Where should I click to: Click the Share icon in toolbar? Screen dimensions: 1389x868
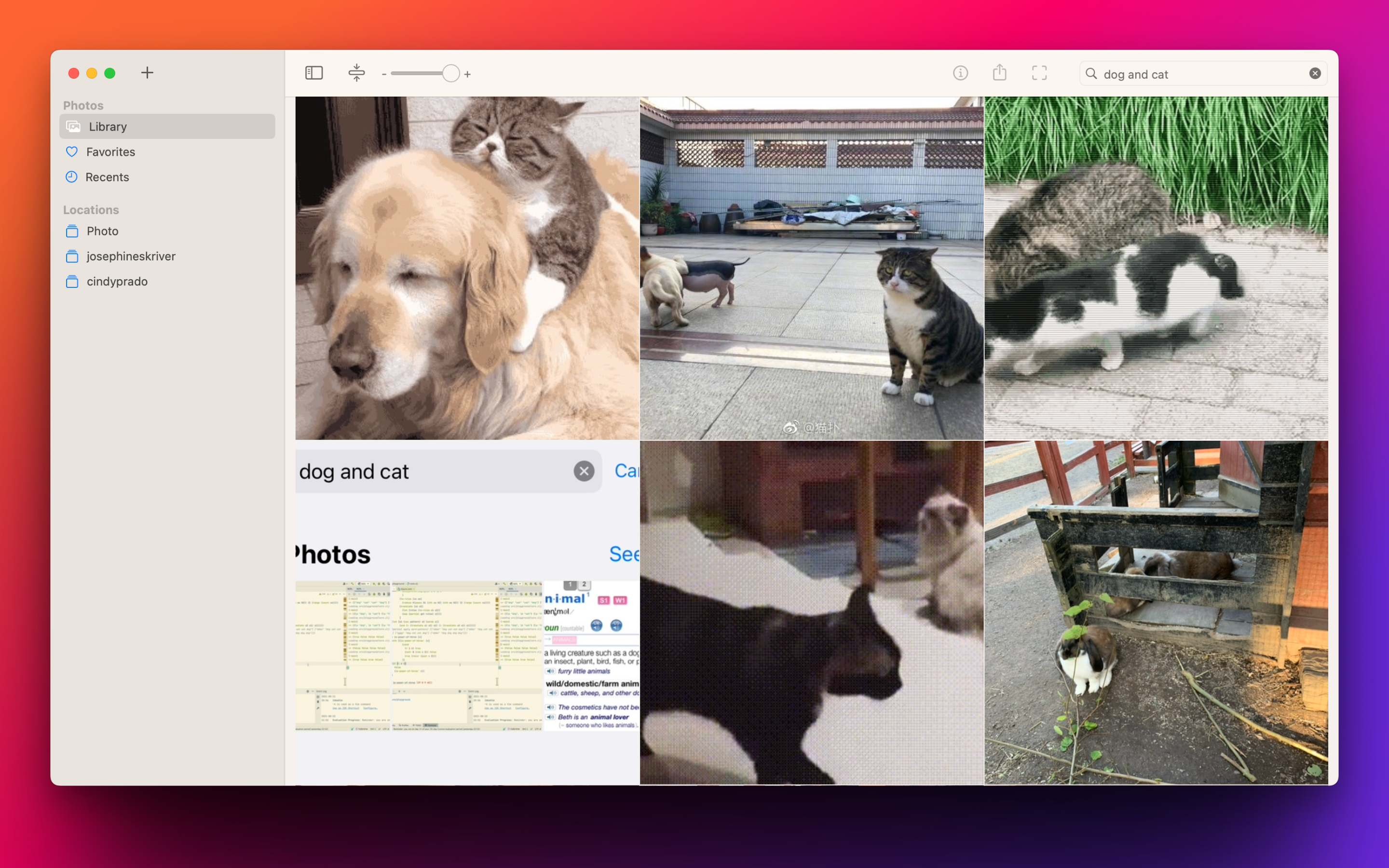pos(999,73)
